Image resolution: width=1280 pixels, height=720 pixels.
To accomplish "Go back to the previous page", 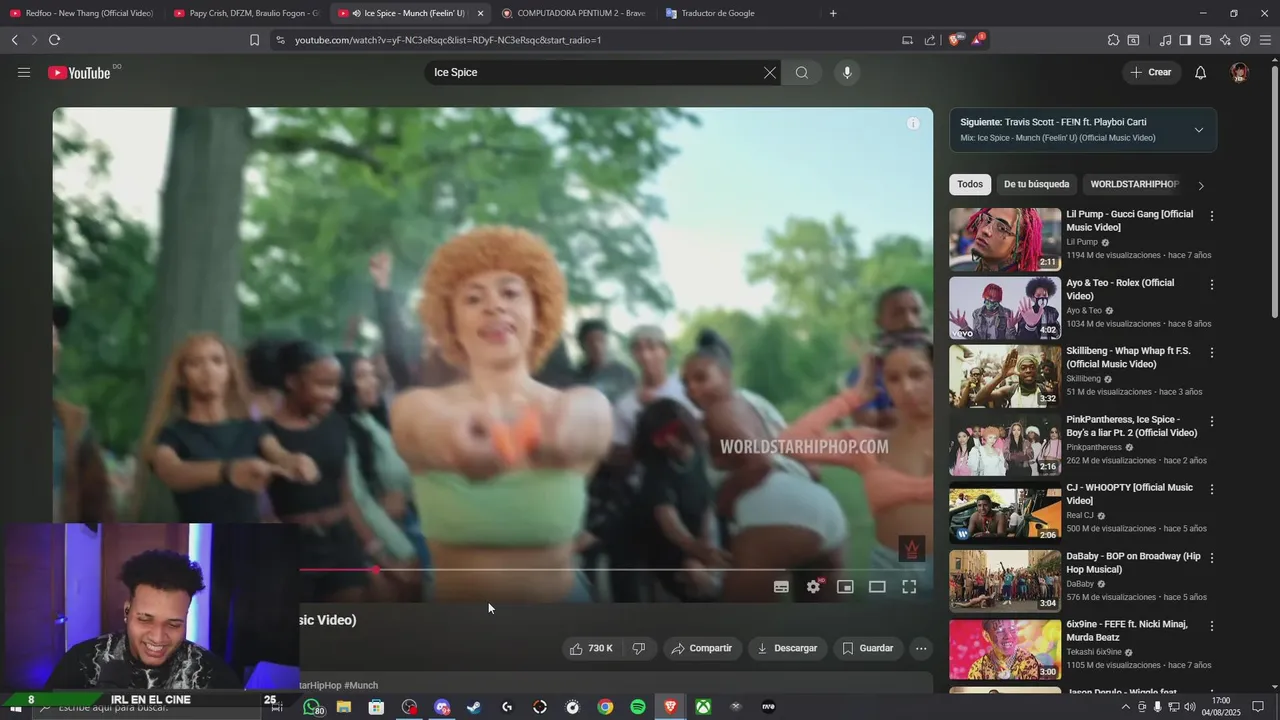I will tap(14, 40).
